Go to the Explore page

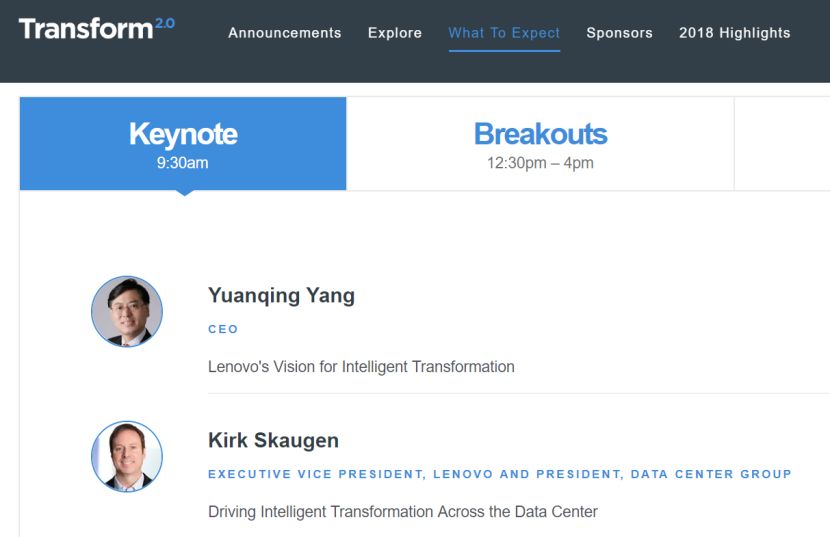click(x=395, y=33)
